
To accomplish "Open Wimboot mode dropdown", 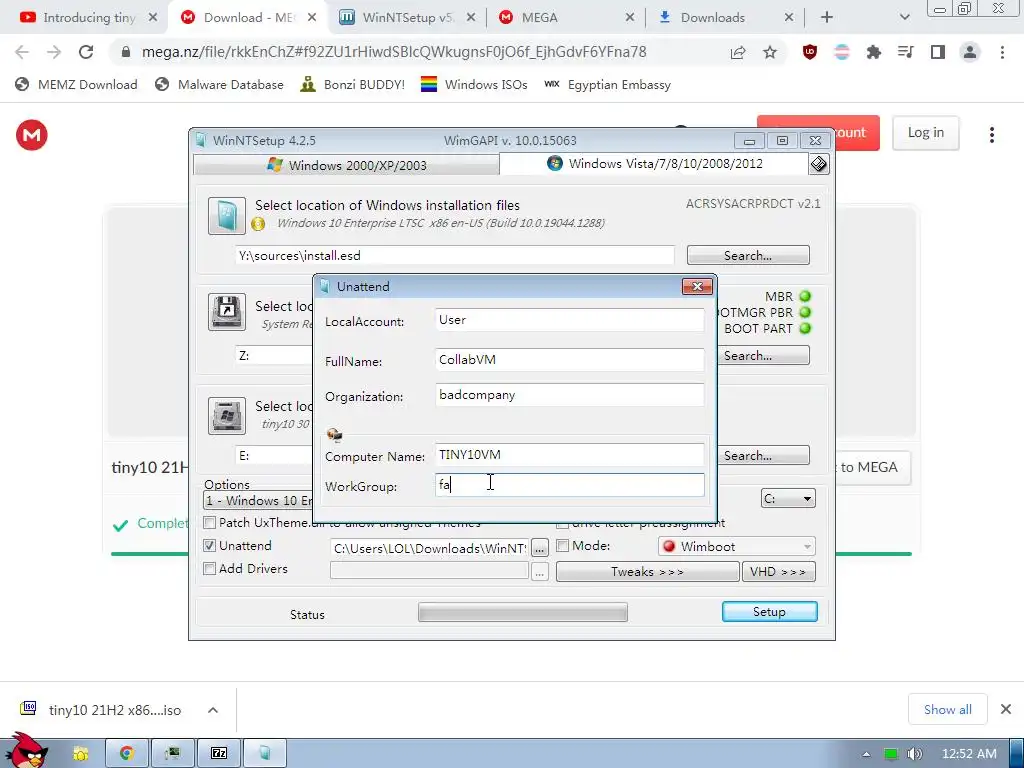I will (737, 546).
